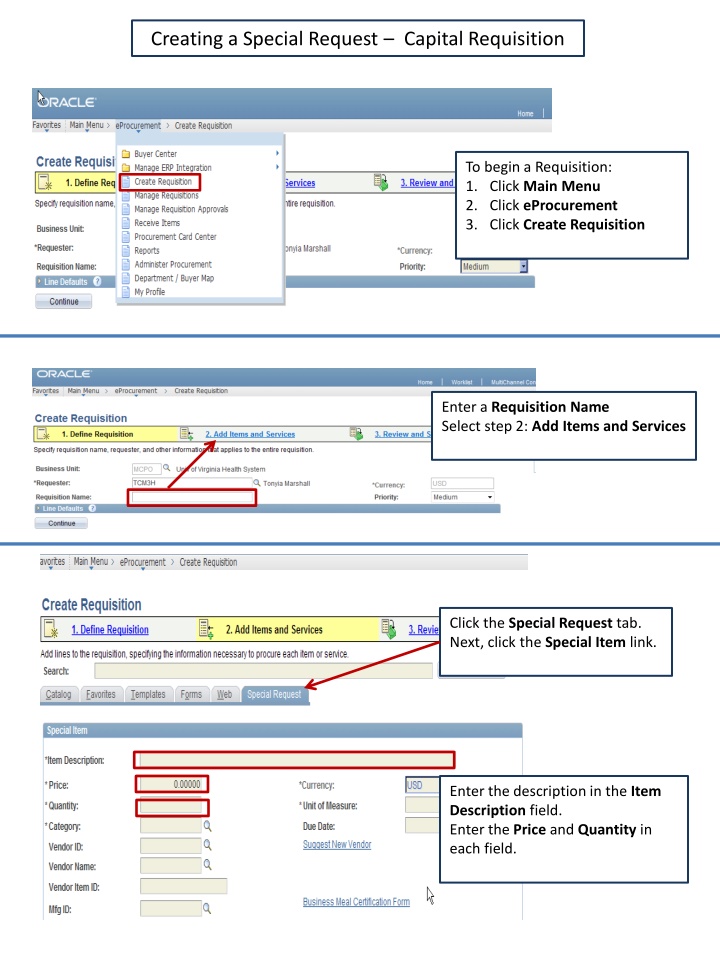Viewport: 720px width, 960px height.
Task: Open Procurement Card Center menu entry
Action: tap(175, 236)
